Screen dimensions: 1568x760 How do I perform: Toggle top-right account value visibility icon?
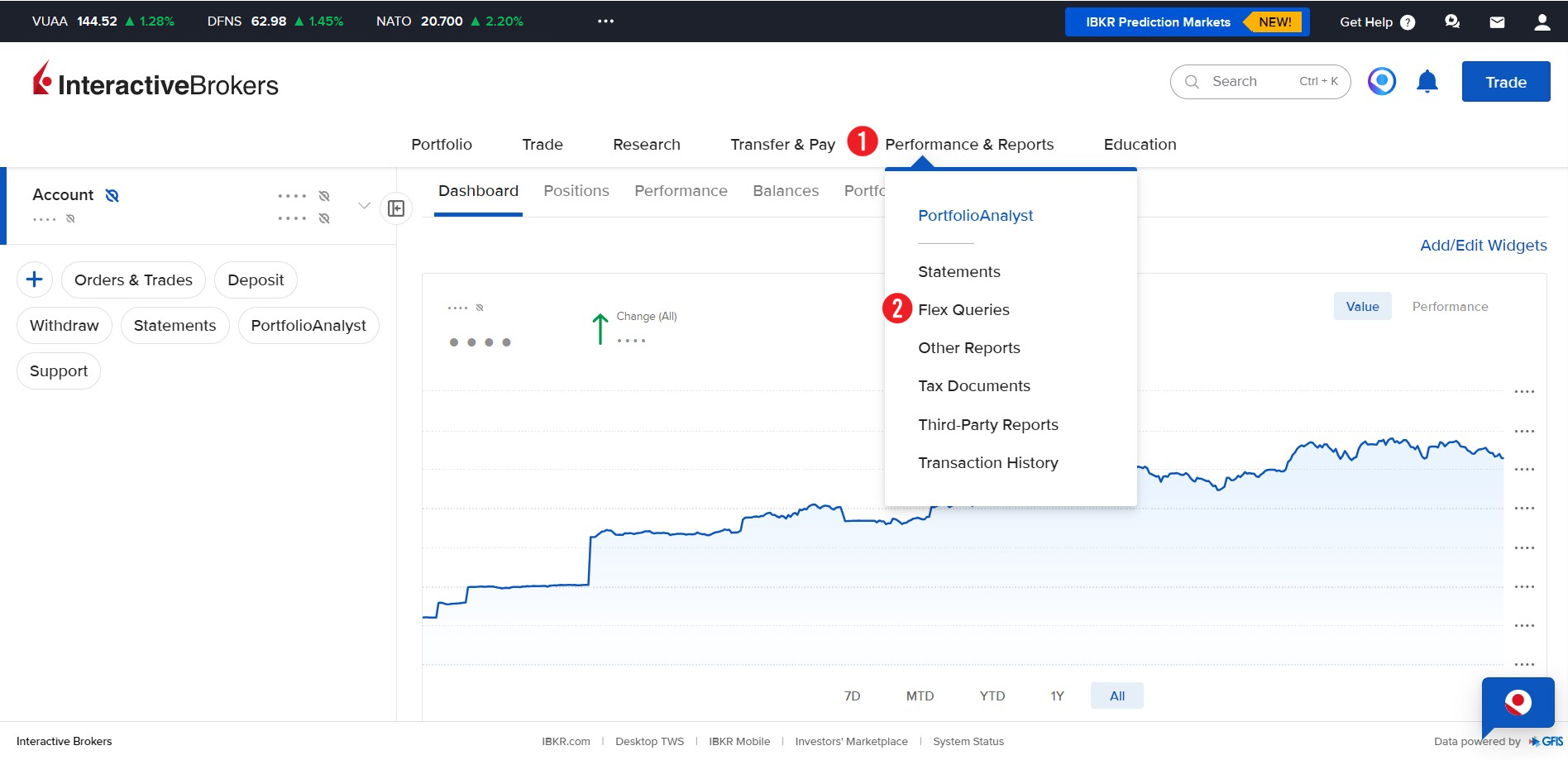click(x=324, y=196)
